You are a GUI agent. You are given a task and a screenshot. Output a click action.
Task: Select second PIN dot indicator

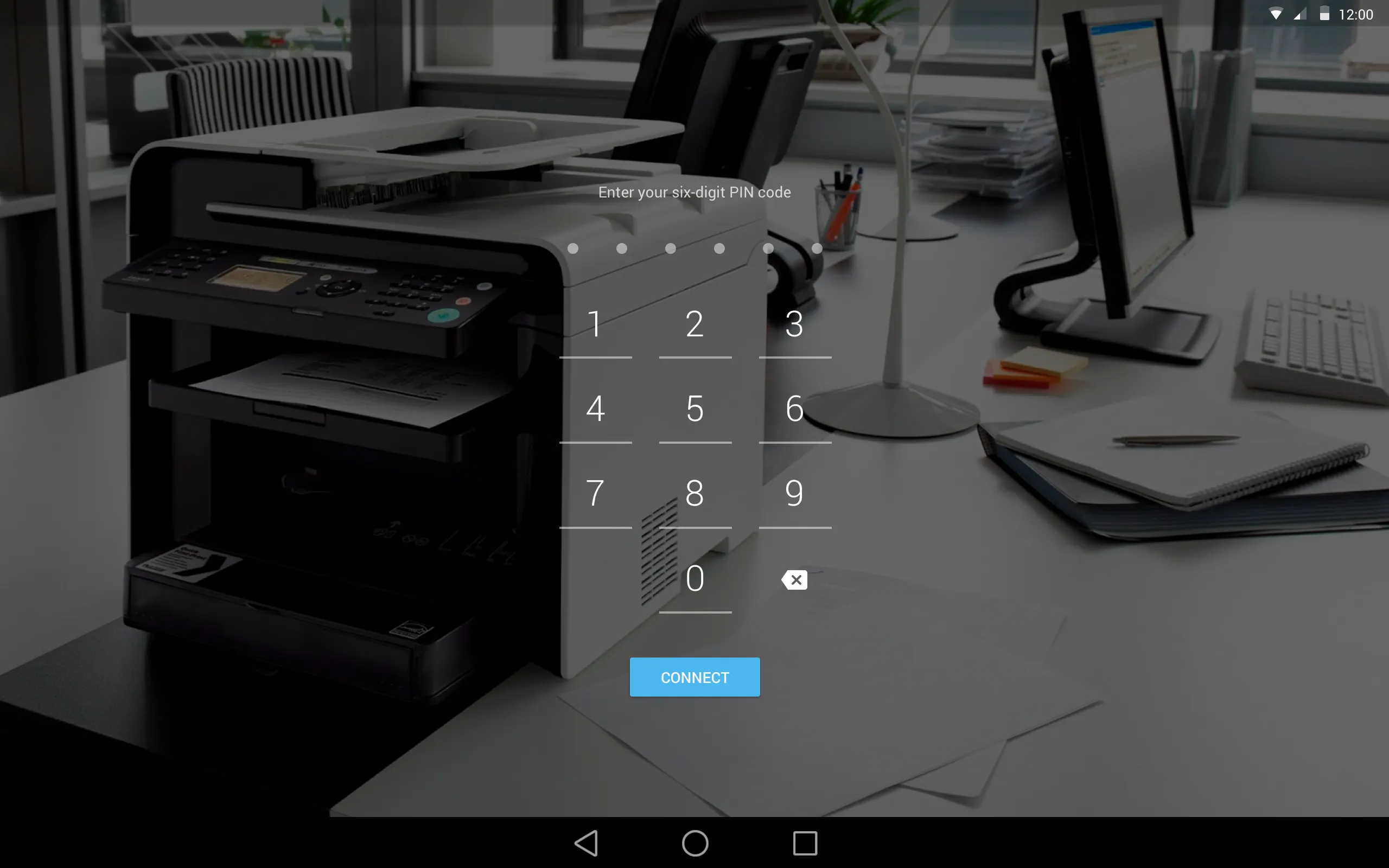click(x=622, y=248)
